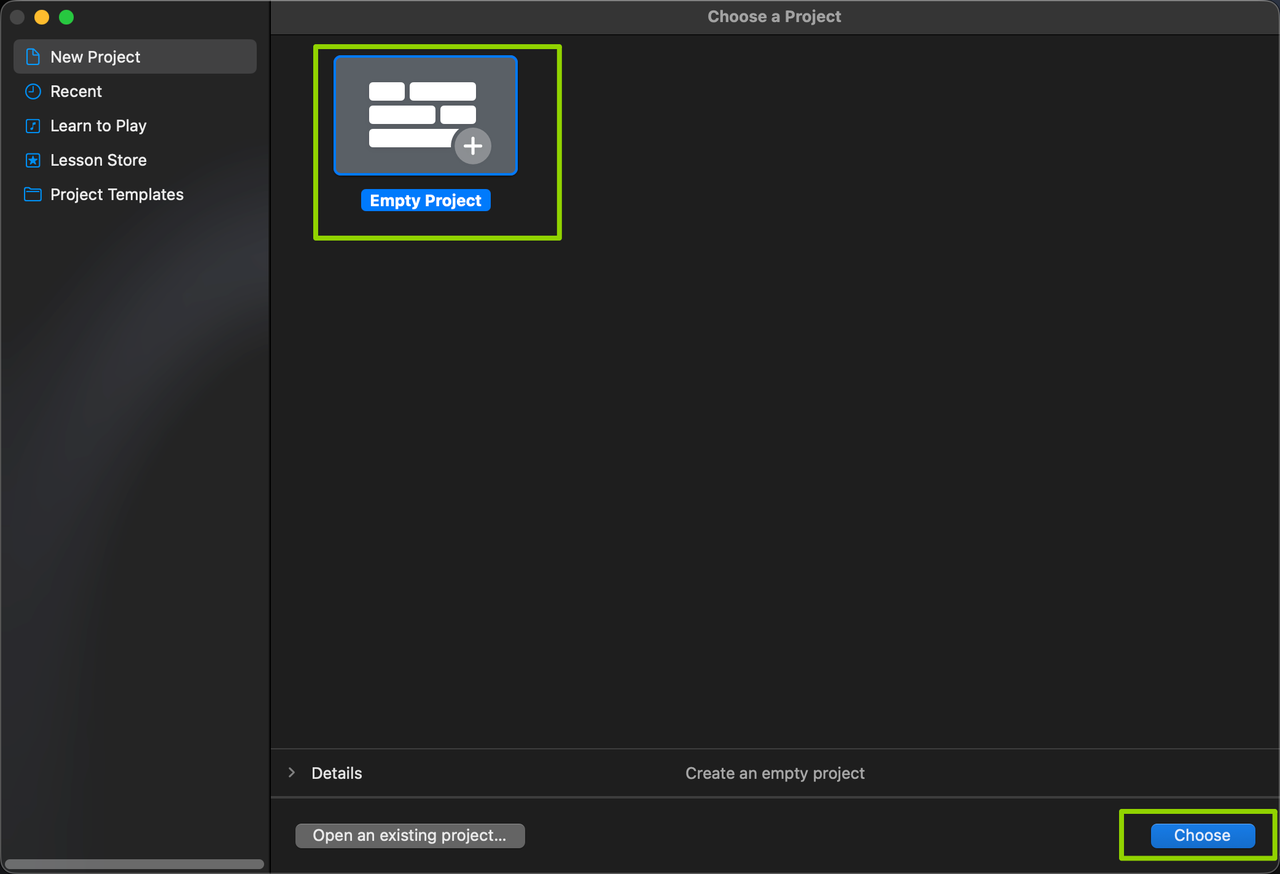Go to the Lesson Store label
The height and width of the screenshot is (874, 1280).
[x=98, y=160]
